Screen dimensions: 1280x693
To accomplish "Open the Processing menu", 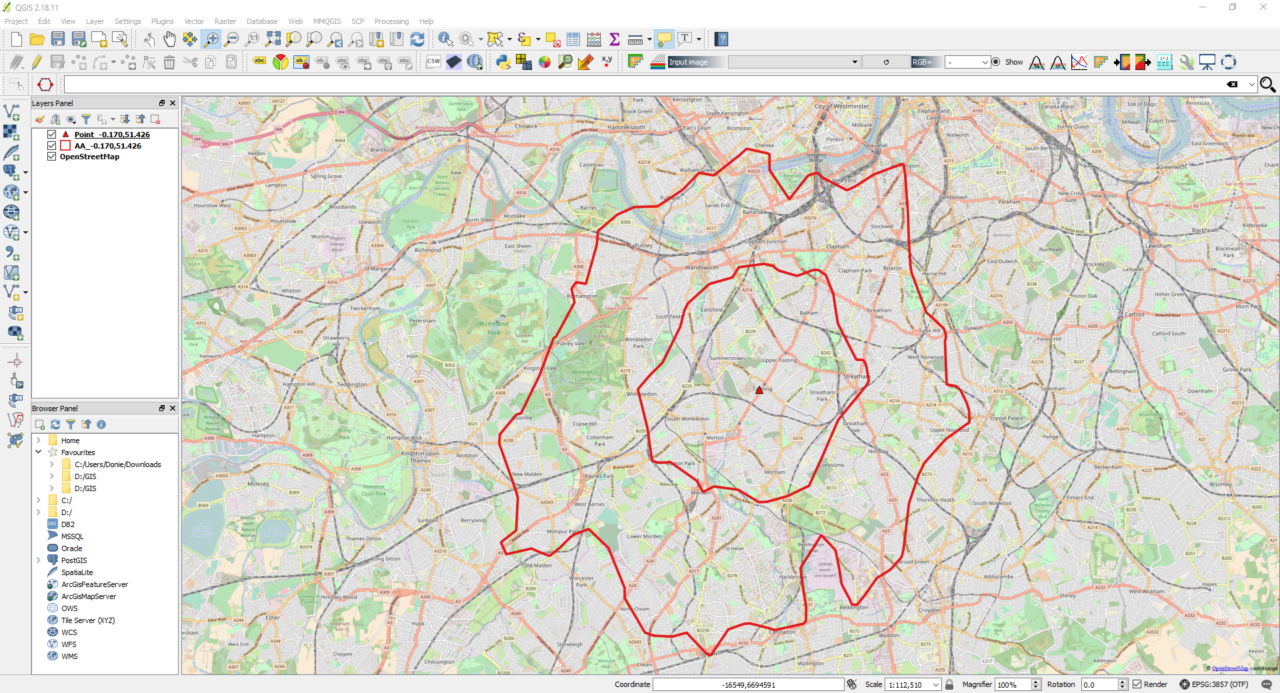I will tap(391, 21).
